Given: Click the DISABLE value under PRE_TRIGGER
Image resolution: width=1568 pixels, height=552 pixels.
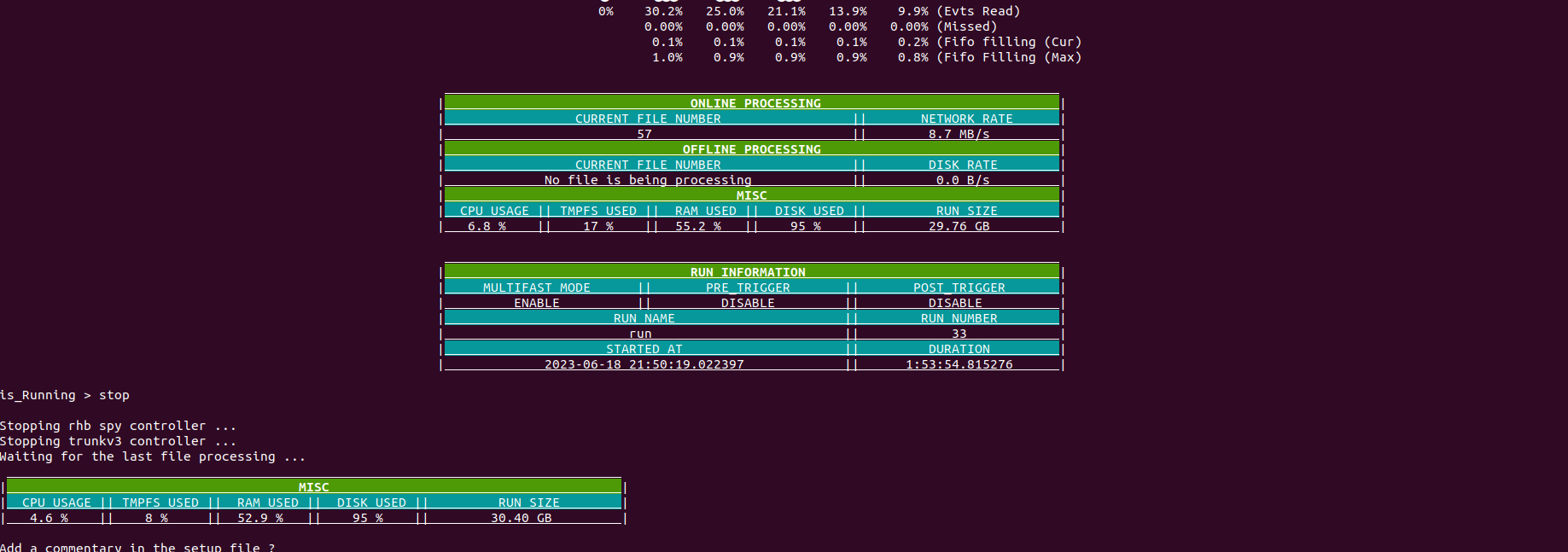Looking at the screenshot, I should [x=748, y=303].
